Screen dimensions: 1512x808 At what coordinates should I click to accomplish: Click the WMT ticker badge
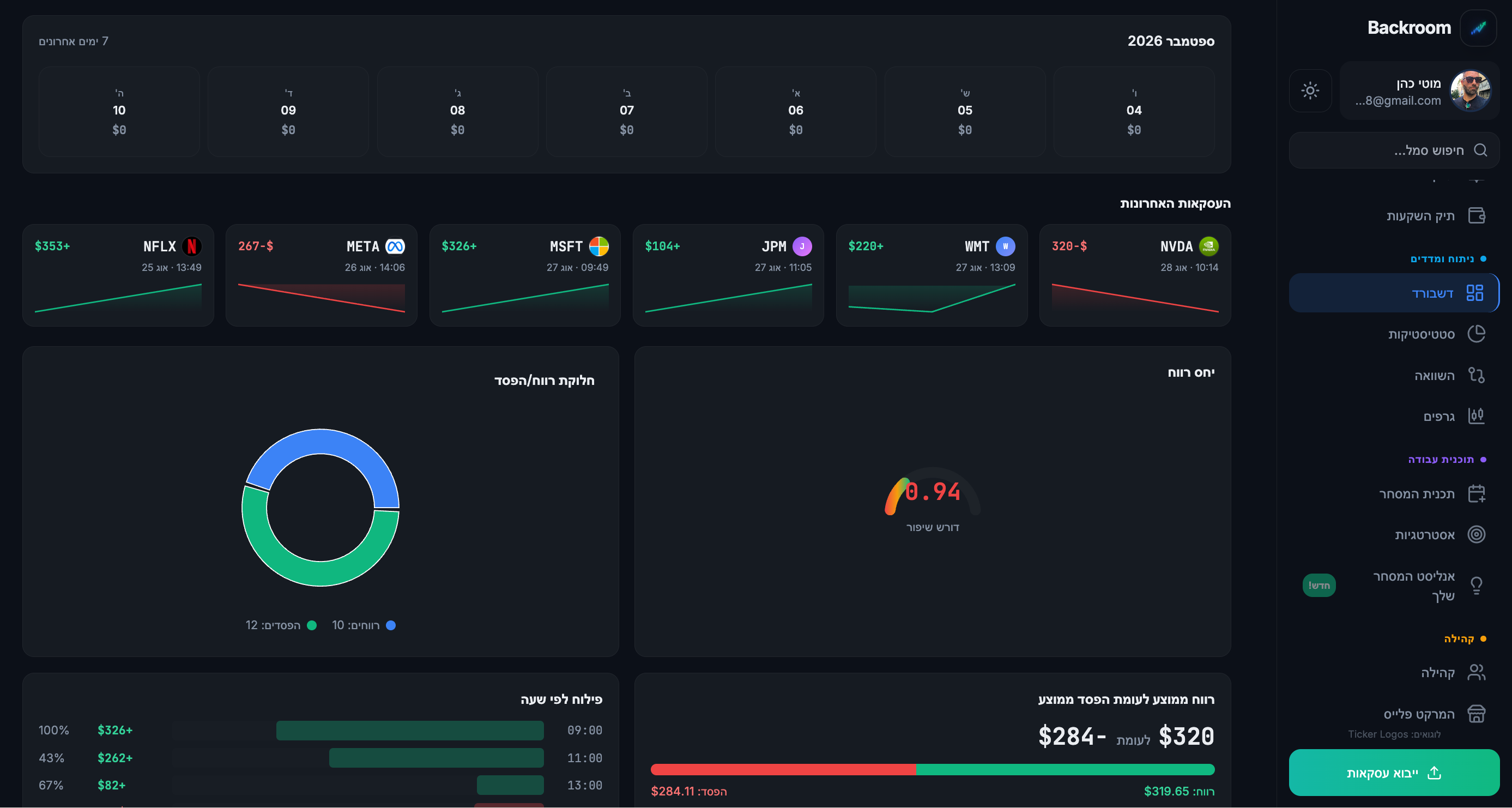[x=1006, y=246]
